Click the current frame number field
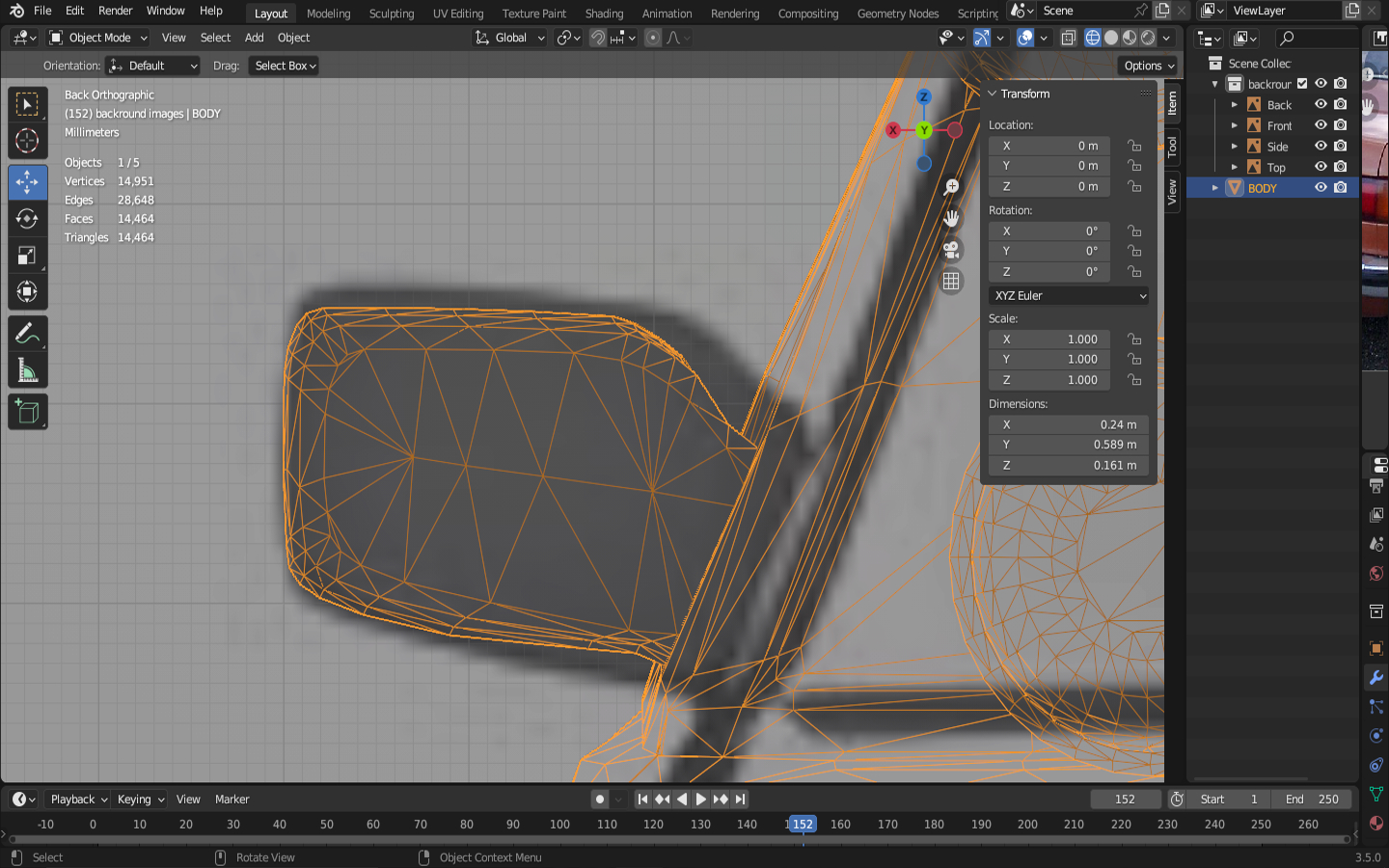The width and height of the screenshot is (1389, 868). click(x=1126, y=800)
